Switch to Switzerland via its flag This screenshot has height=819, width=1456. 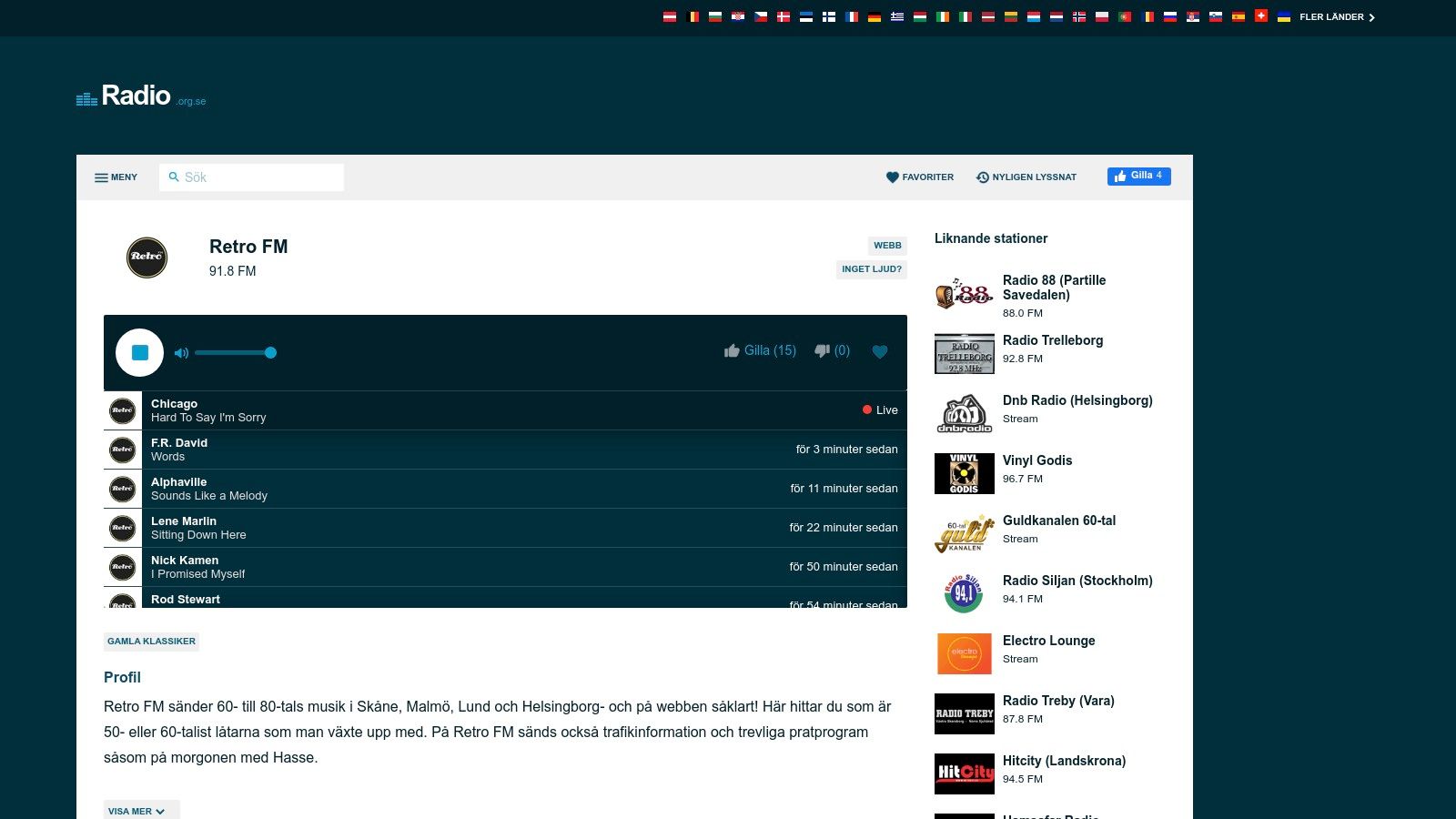click(1261, 15)
